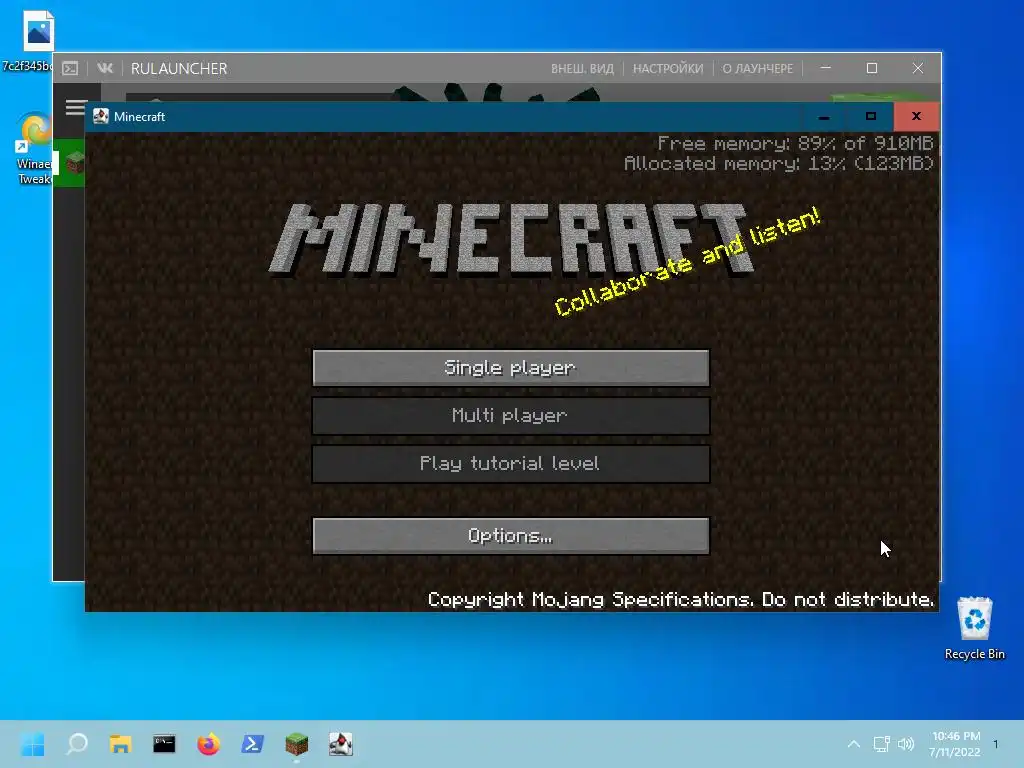Screen dimensions: 1024x768
Task: Open File Explorer from taskbar
Action: [x=121, y=744]
